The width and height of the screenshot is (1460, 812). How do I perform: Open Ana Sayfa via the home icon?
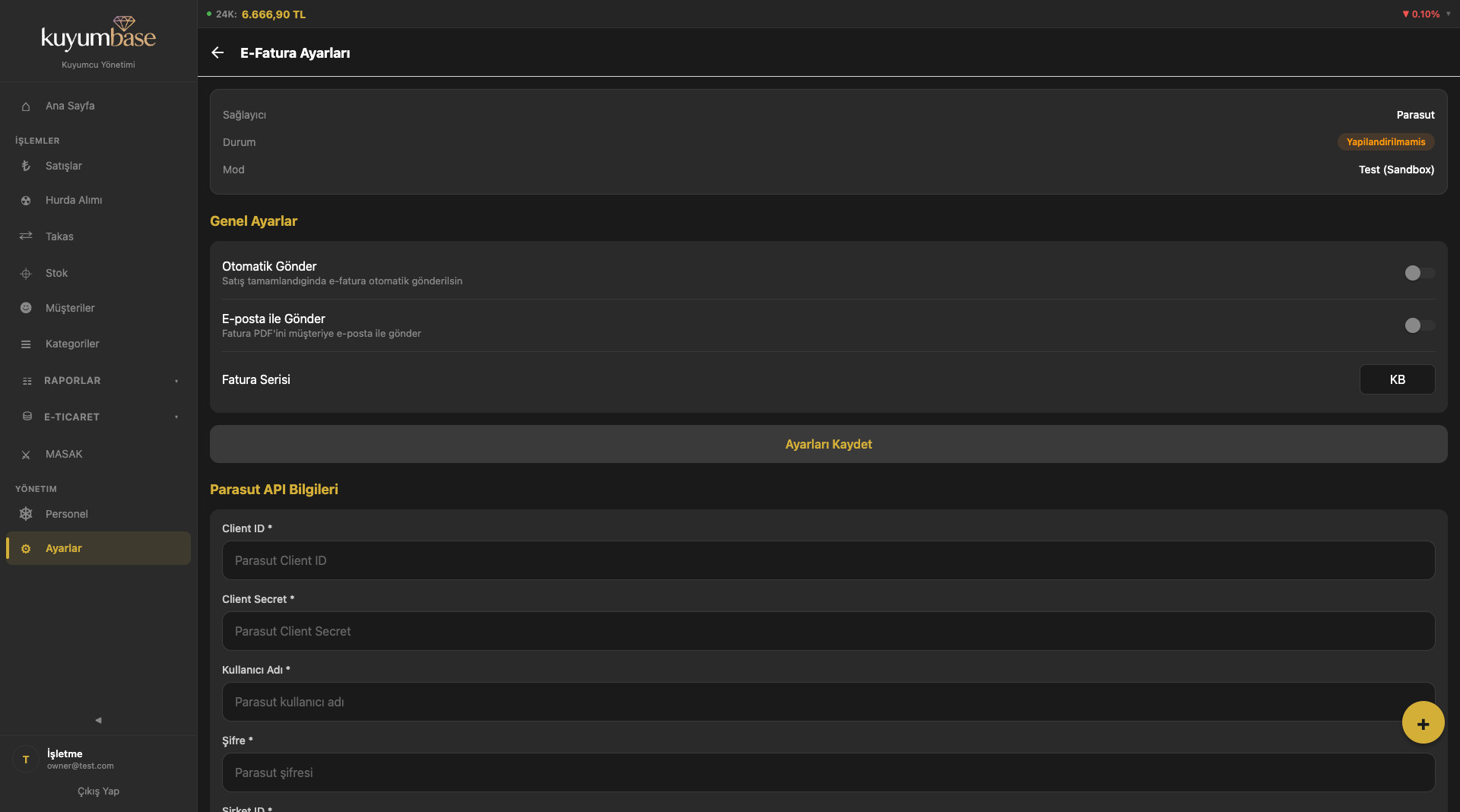pyautogui.click(x=26, y=106)
